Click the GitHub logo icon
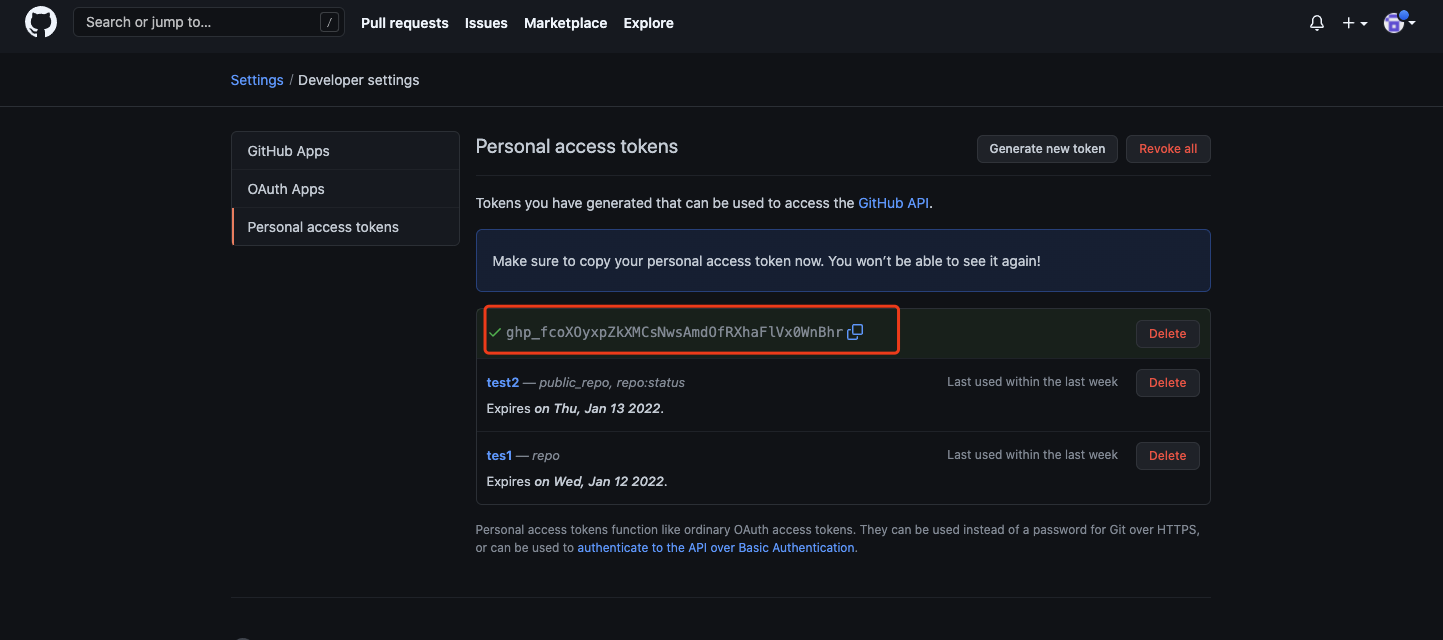The height and width of the screenshot is (640, 1443). (41, 22)
